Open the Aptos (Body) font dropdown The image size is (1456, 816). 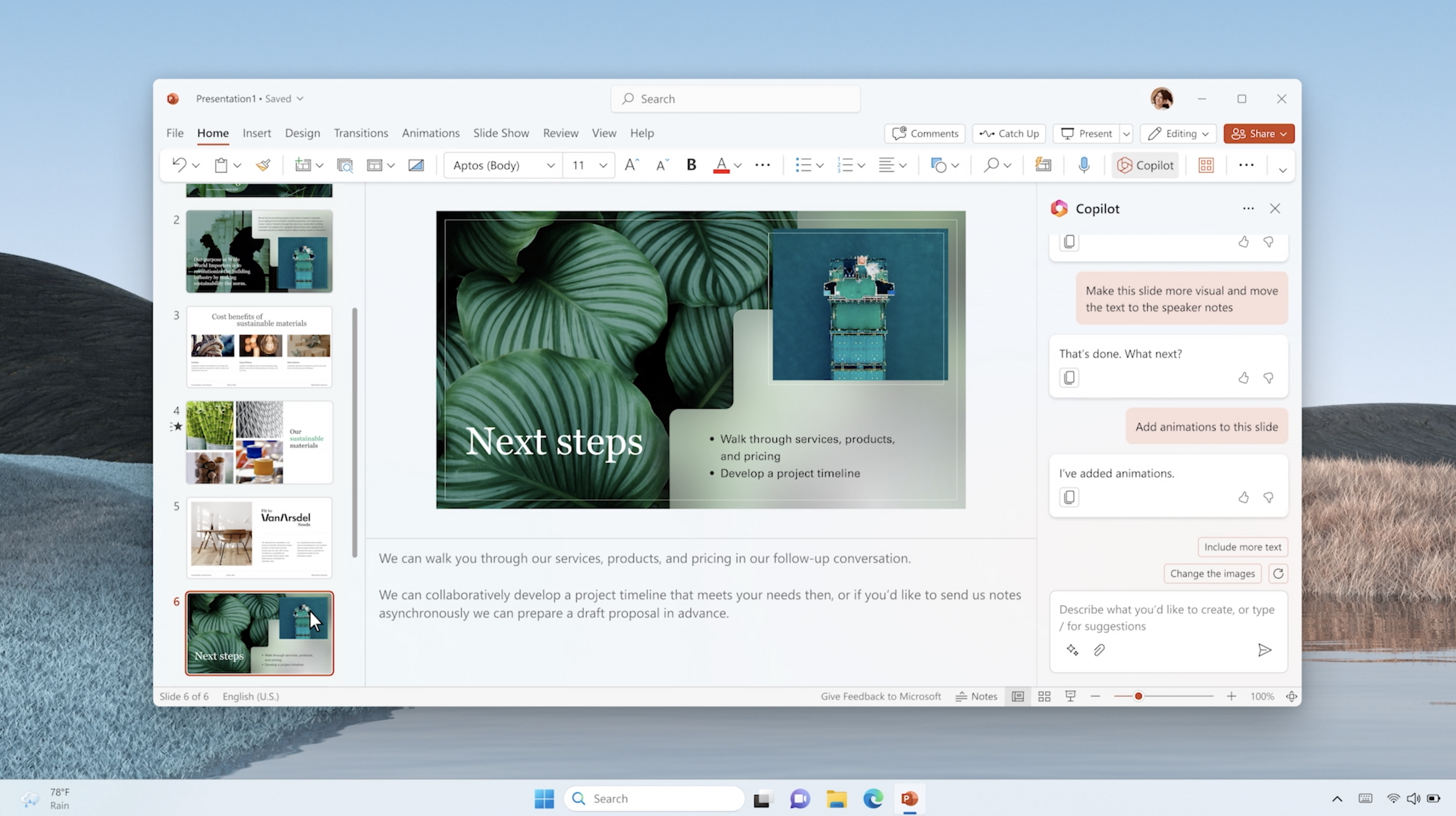pyautogui.click(x=550, y=165)
